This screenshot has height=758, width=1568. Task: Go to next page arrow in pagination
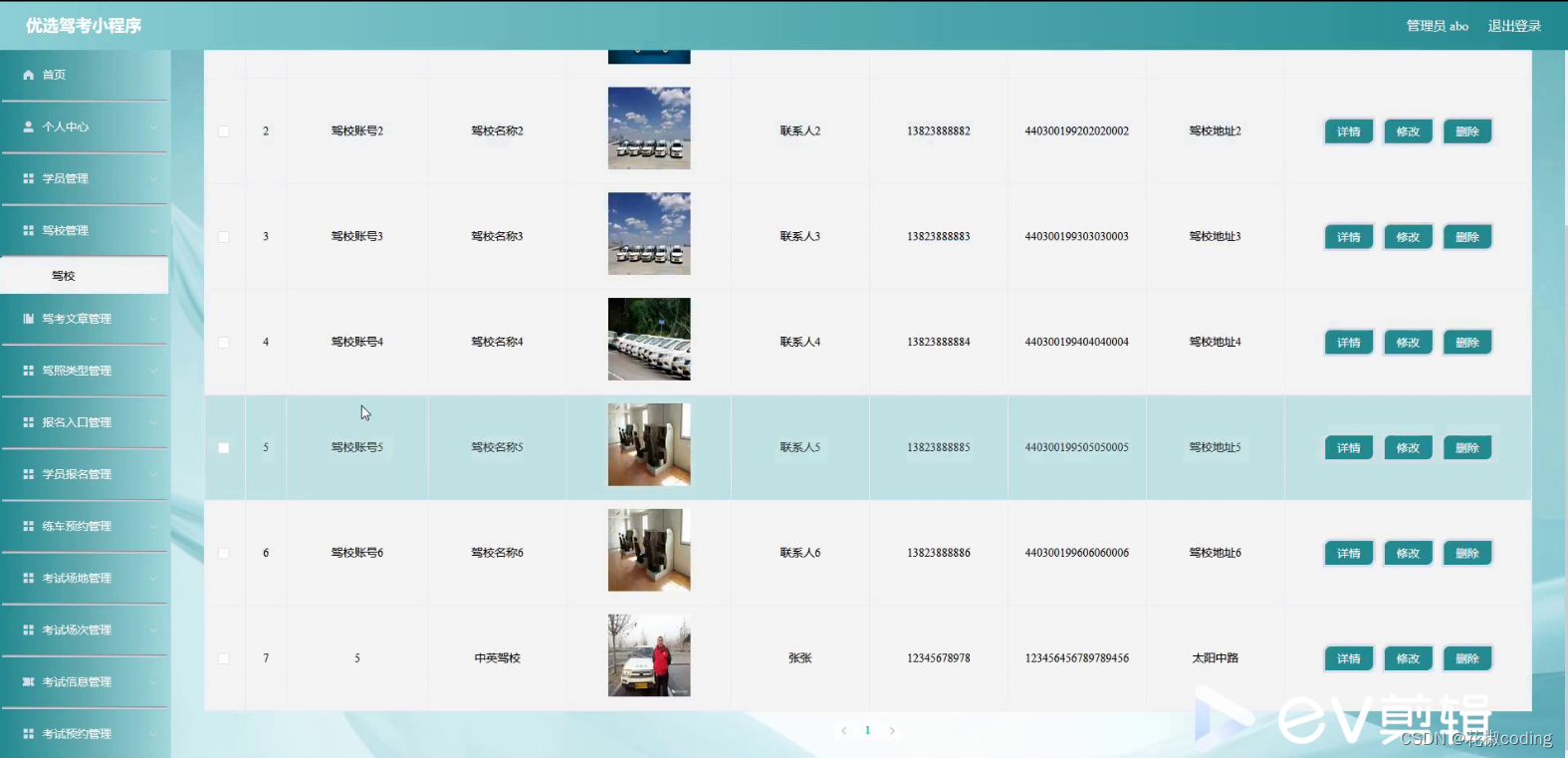pyautogui.click(x=892, y=730)
